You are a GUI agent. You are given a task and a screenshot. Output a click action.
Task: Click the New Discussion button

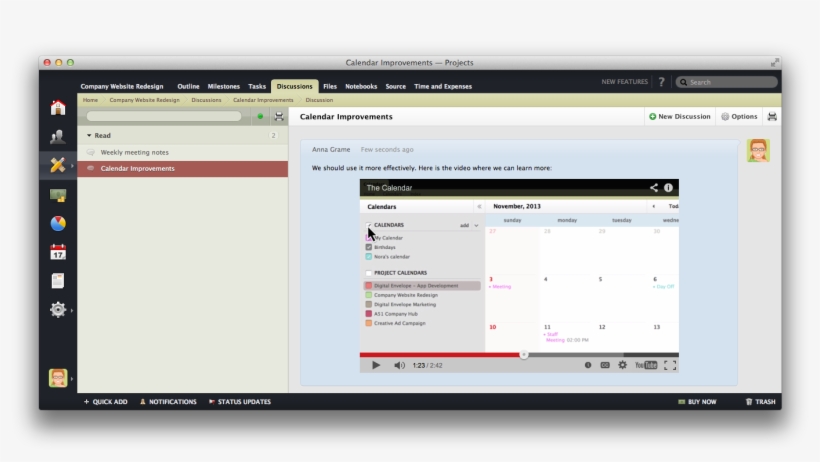click(x=680, y=117)
